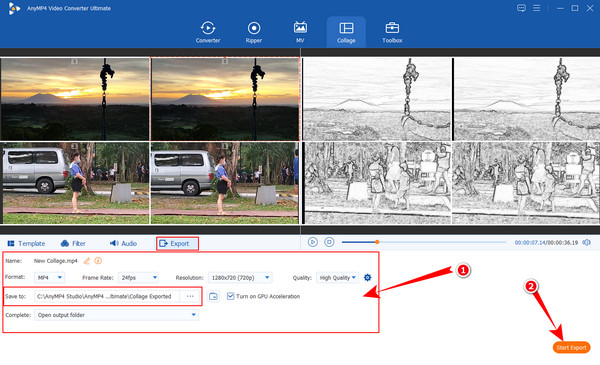Select the bottom-right van collage cell
This screenshot has width=600, height=365.
(x=225, y=183)
